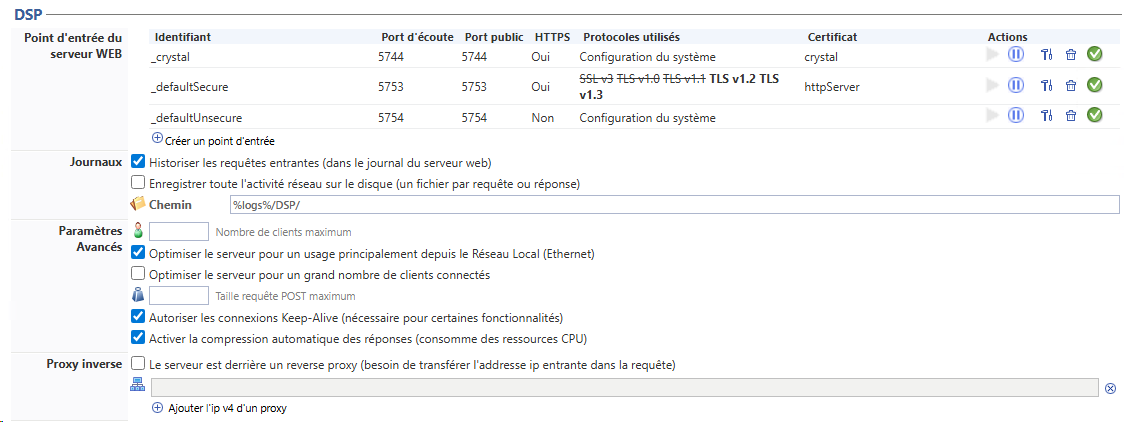This screenshot has width=1124, height=422.
Task: Pause the _defaultUnsecure entry point
Action: click(1016, 116)
